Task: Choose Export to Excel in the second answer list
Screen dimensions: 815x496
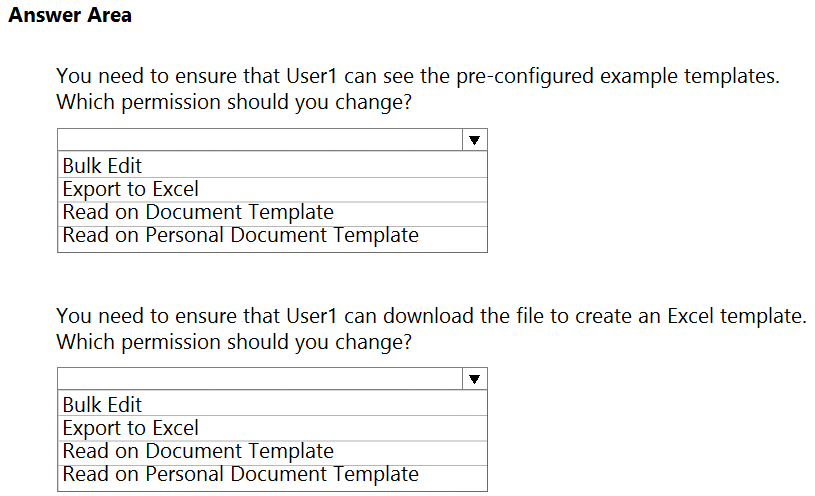Action: pyautogui.click(x=272, y=428)
